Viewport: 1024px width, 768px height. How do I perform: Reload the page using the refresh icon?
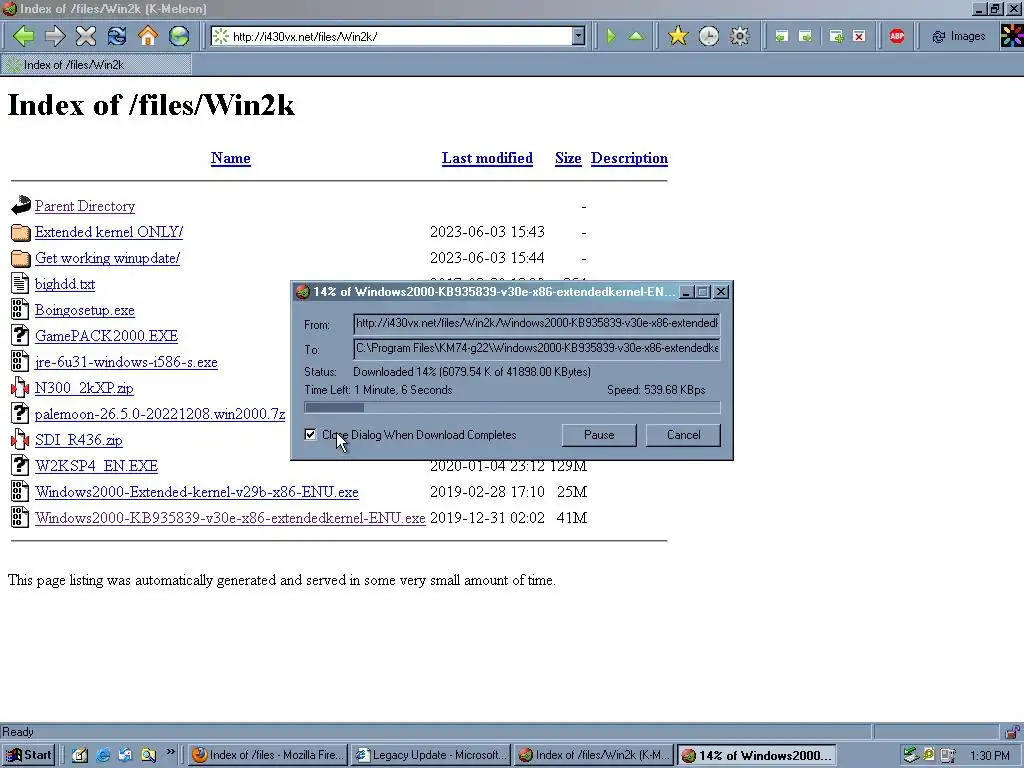(117, 36)
